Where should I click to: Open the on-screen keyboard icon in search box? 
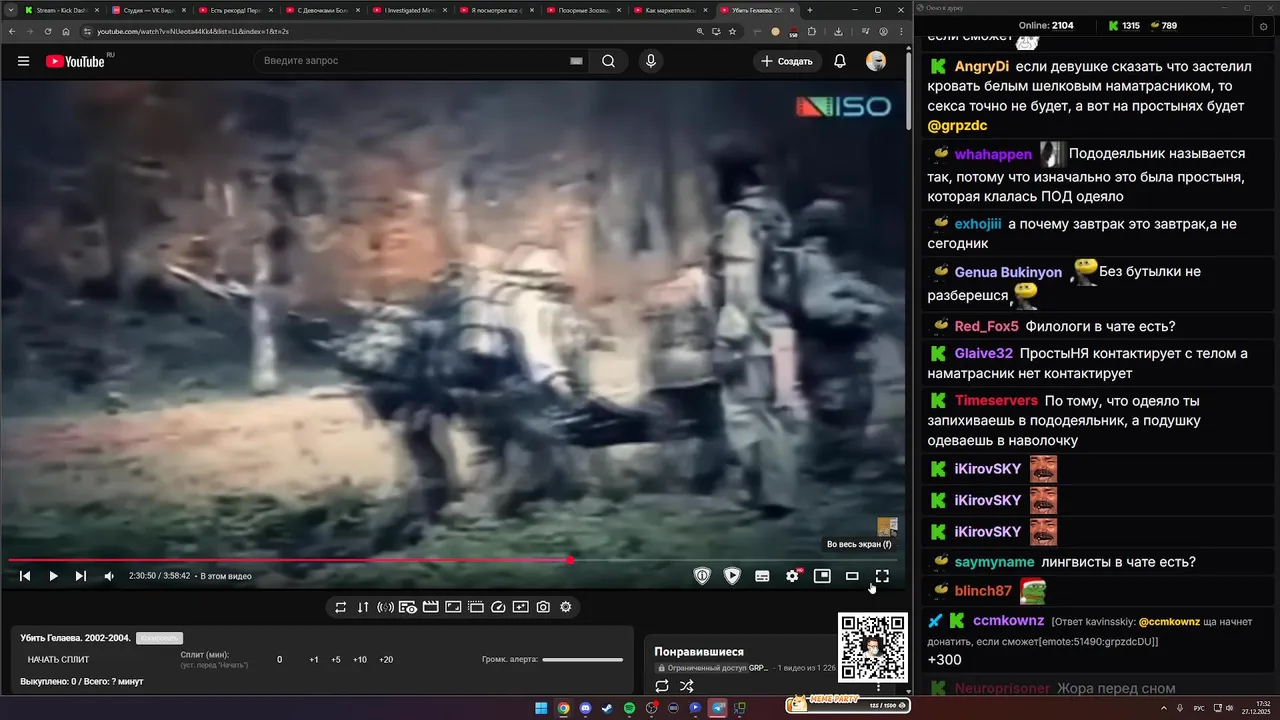[576, 61]
